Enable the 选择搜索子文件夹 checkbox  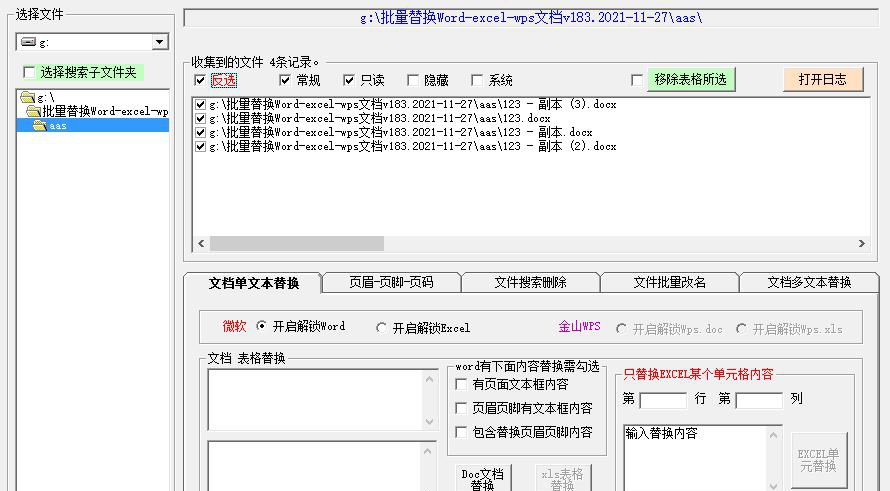tap(29, 72)
